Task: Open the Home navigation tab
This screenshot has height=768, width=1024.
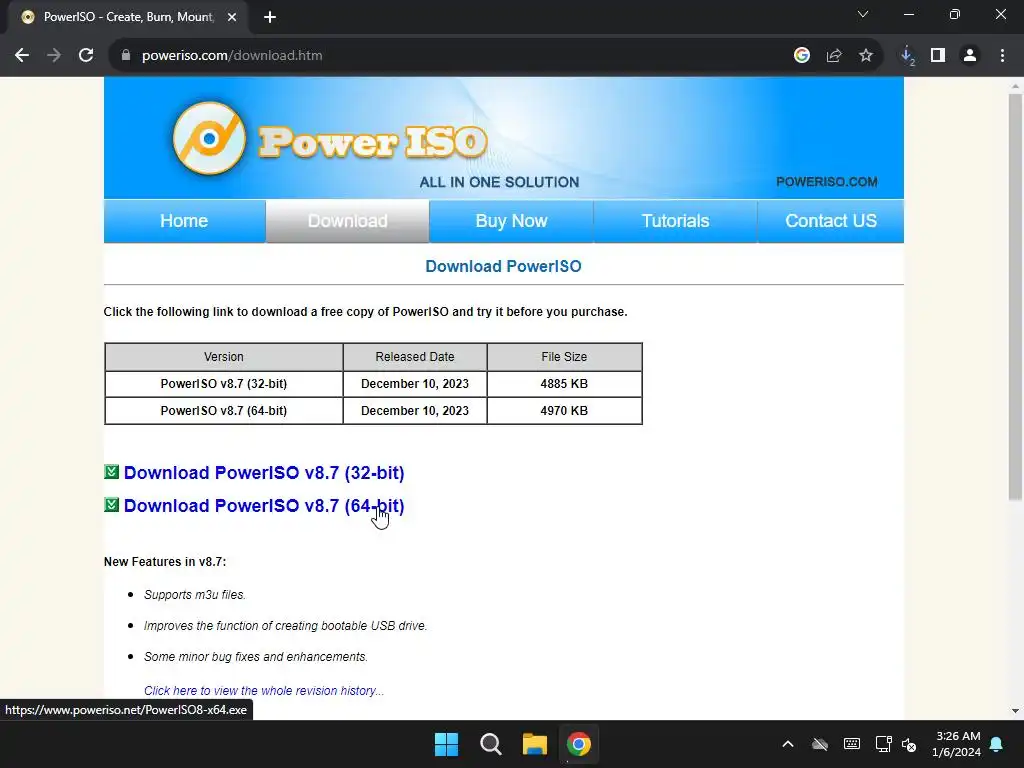Action: 184,221
